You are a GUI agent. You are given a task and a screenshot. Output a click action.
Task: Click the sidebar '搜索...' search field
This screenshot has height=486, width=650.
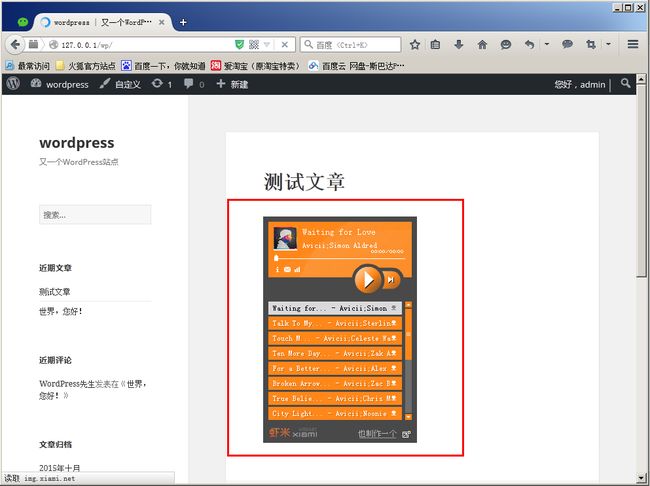(95, 215)
